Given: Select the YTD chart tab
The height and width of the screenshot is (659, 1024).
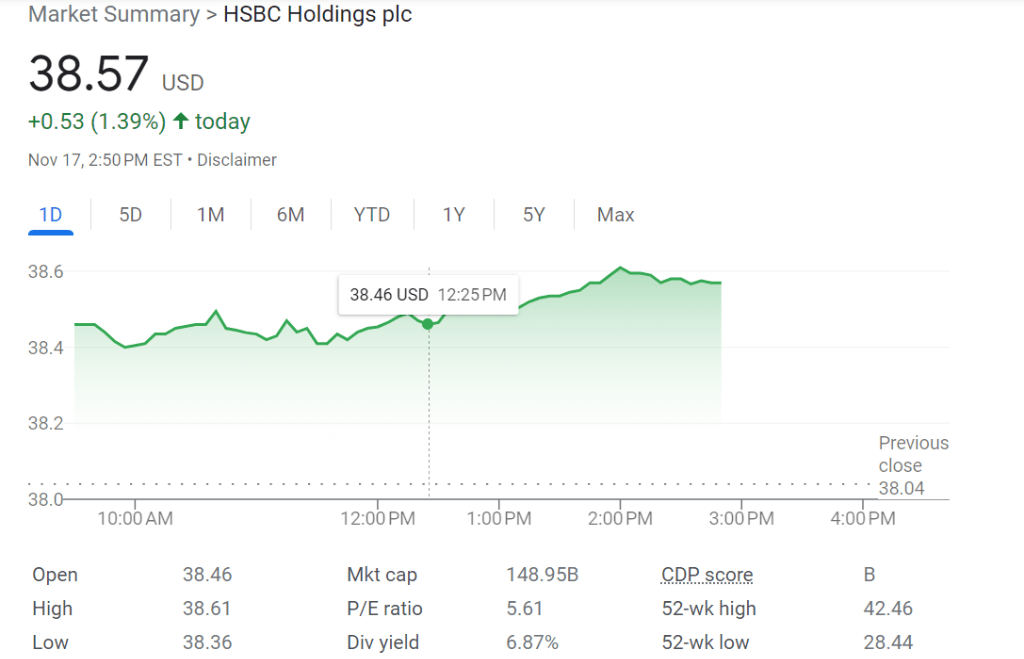Looking at the screenshot, I should pyautogui.click(x=372, y=215).
